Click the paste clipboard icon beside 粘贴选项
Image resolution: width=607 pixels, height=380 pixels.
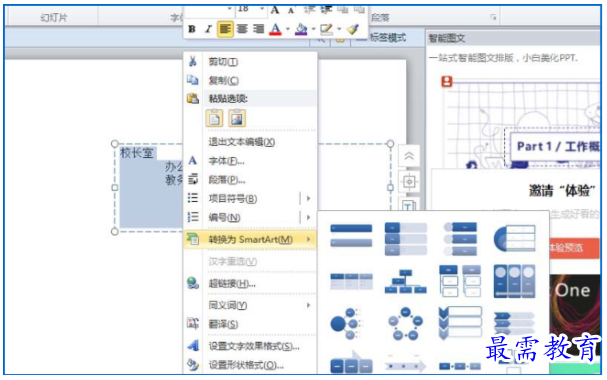point(193,98)
